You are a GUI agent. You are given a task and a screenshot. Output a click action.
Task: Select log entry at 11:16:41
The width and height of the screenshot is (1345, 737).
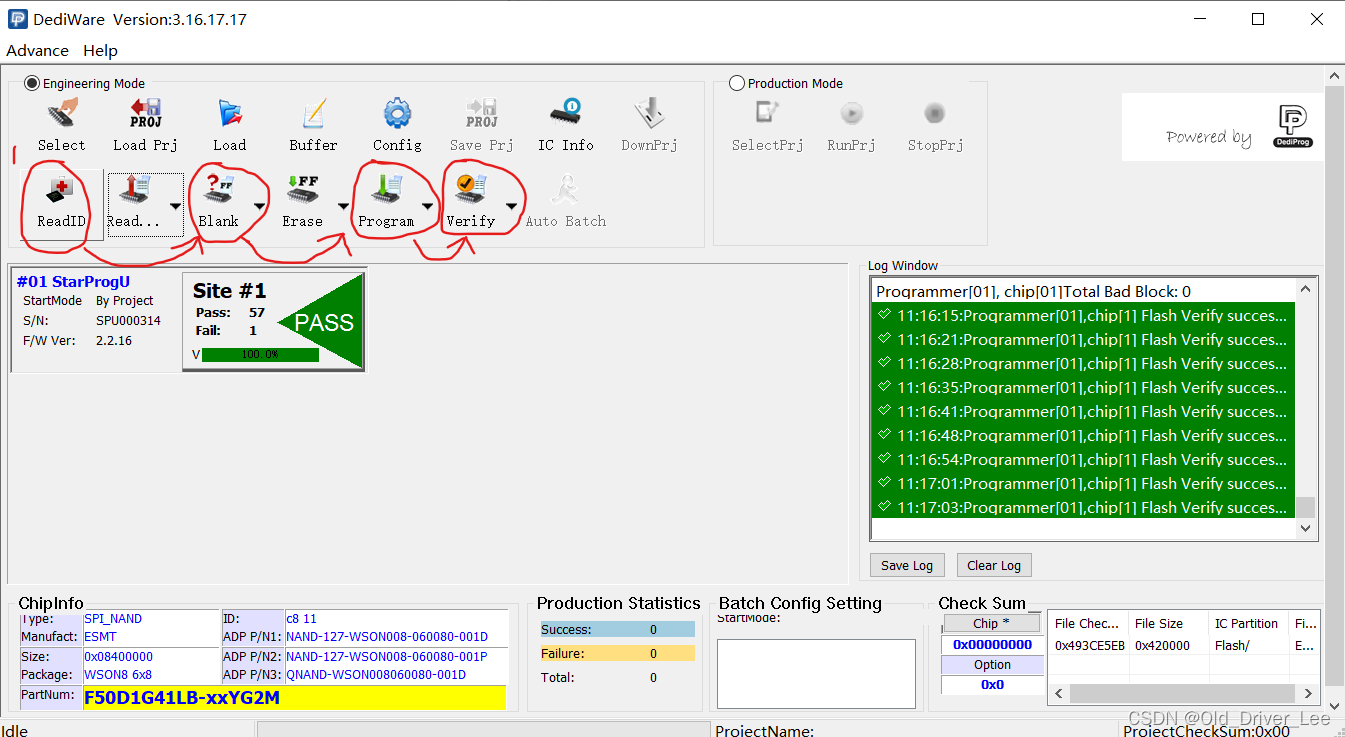tap(1083, 411)
